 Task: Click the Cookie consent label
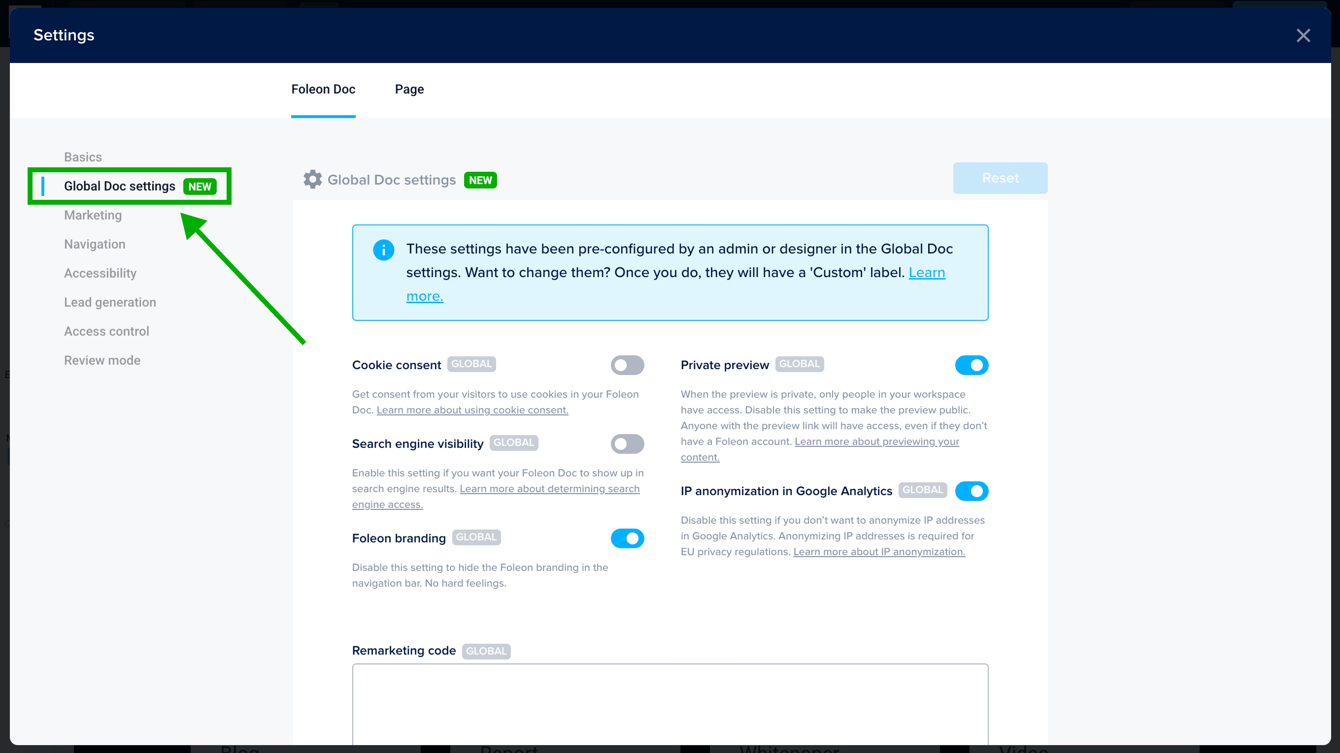click(x=396, y=365)
